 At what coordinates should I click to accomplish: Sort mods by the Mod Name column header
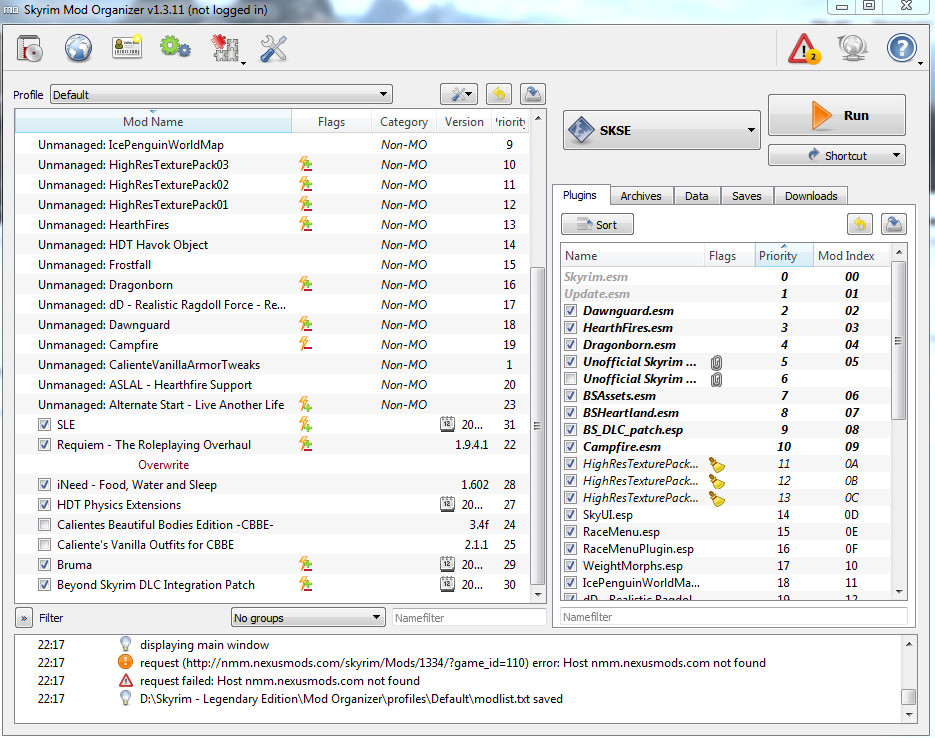(x=153, y=122)
